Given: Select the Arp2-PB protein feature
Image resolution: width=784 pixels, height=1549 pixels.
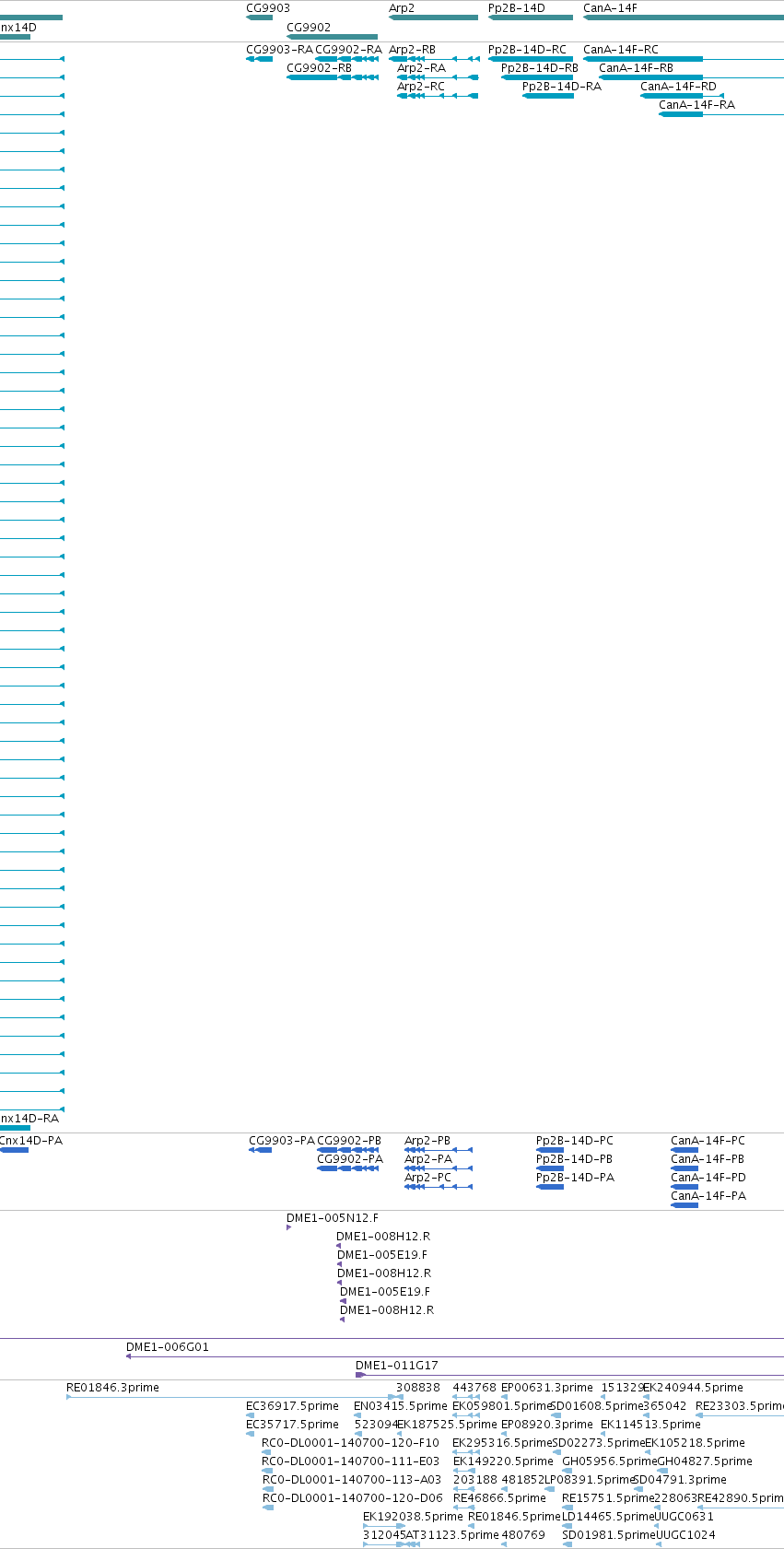Looking at the screenshot, I should (439, 1150).
